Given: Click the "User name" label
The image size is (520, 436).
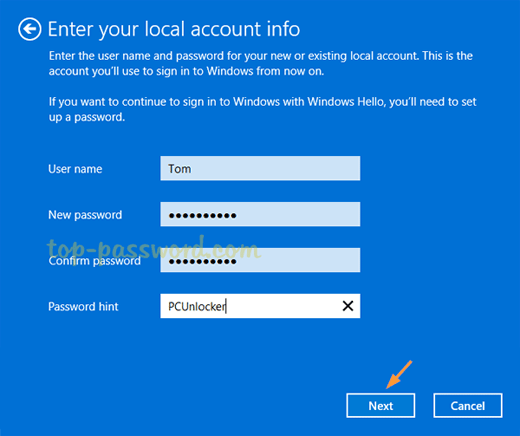Looking at the screenshot, I should tap(75, 169).
